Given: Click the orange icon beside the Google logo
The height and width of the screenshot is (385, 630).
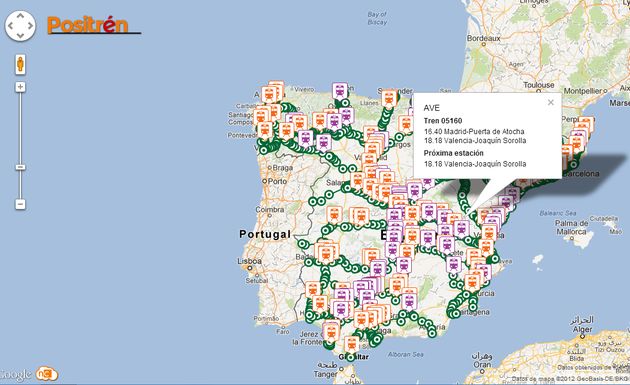Looking at the screenshot, I should pos(47,375).
